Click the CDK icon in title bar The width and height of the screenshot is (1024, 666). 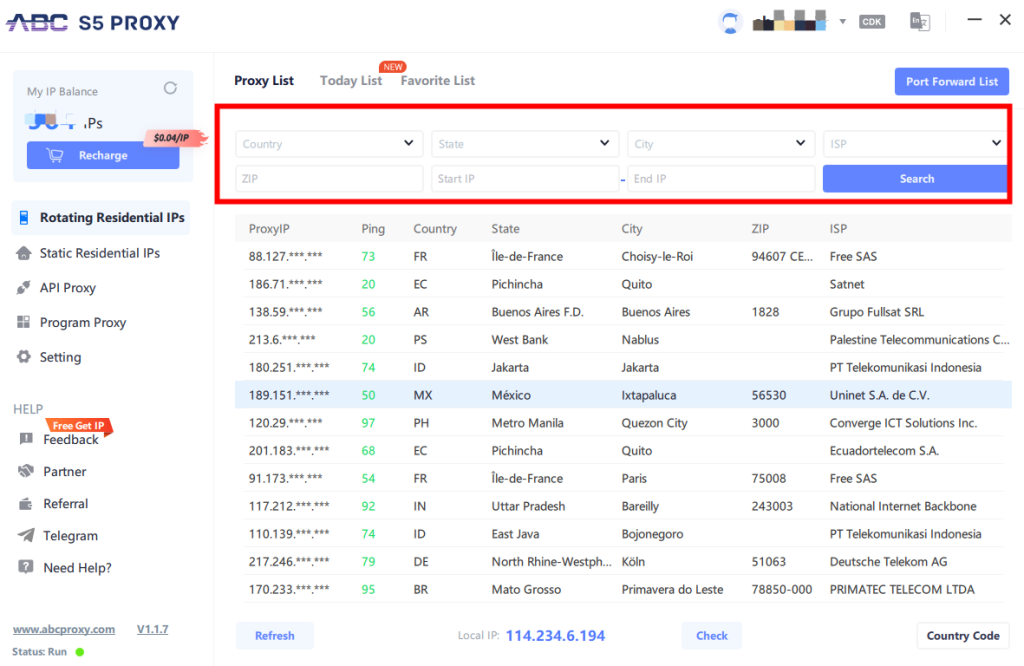coord(872,22)
